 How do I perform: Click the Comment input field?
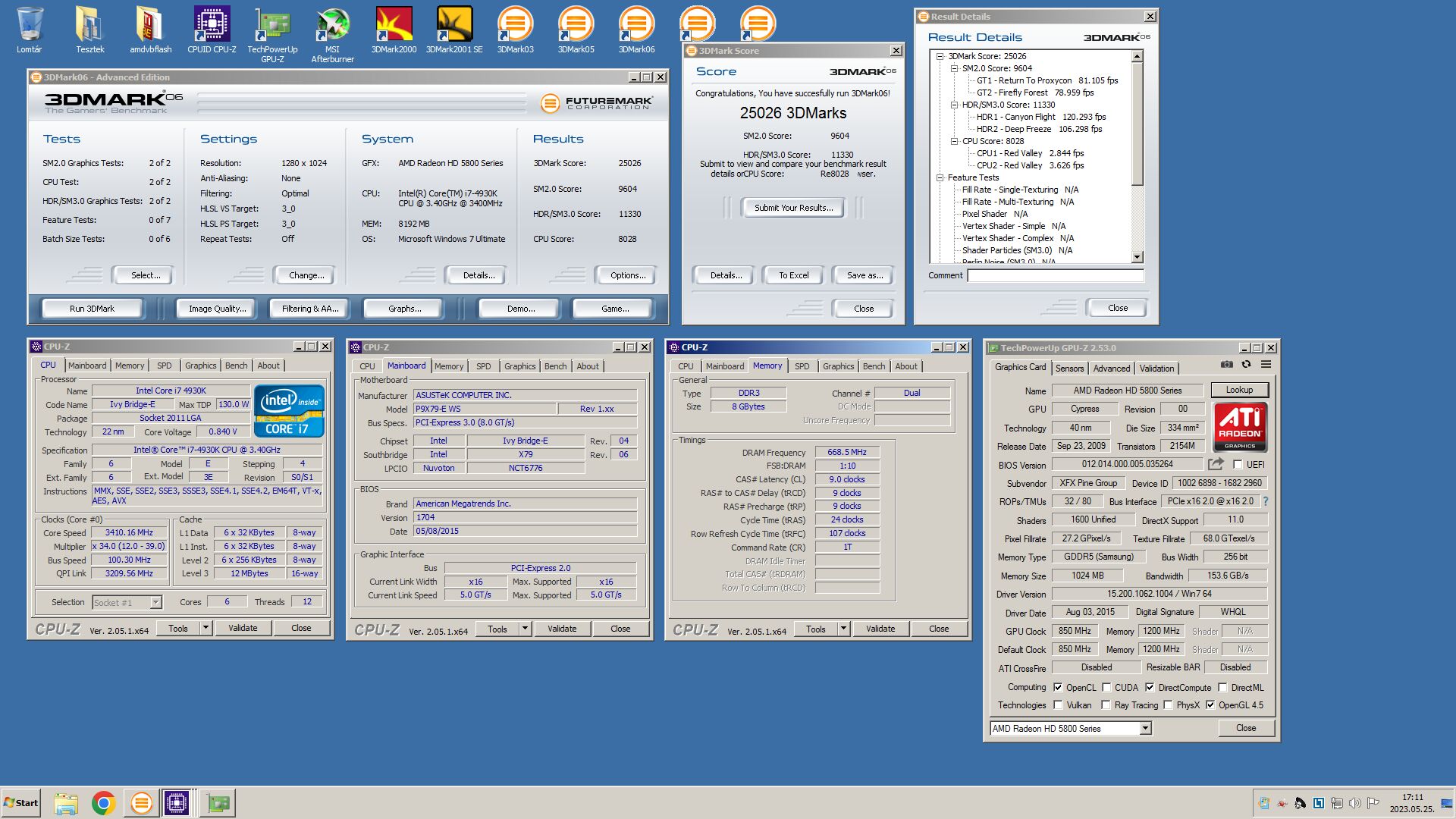pos(1055,275)
